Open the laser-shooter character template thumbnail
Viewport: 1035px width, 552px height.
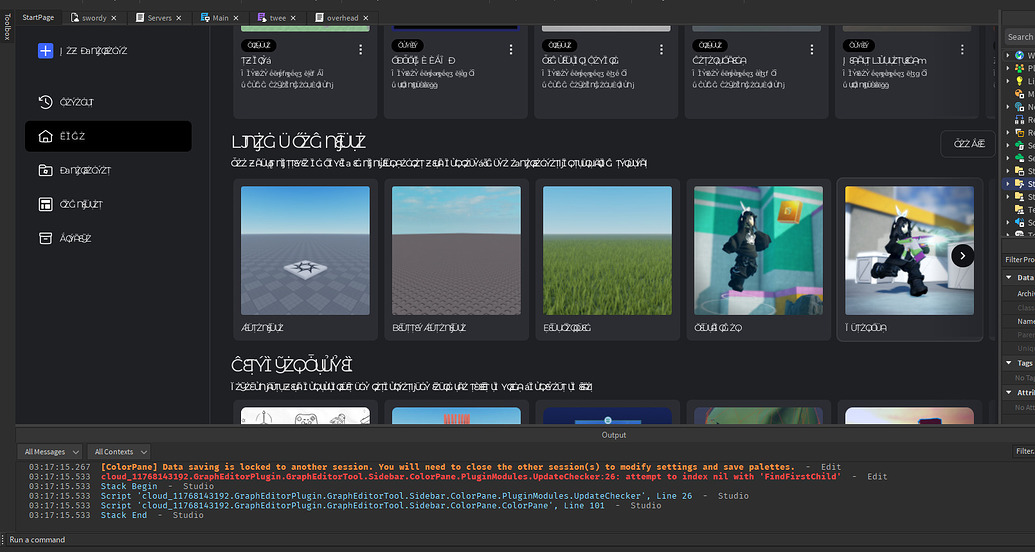(909, 250)
